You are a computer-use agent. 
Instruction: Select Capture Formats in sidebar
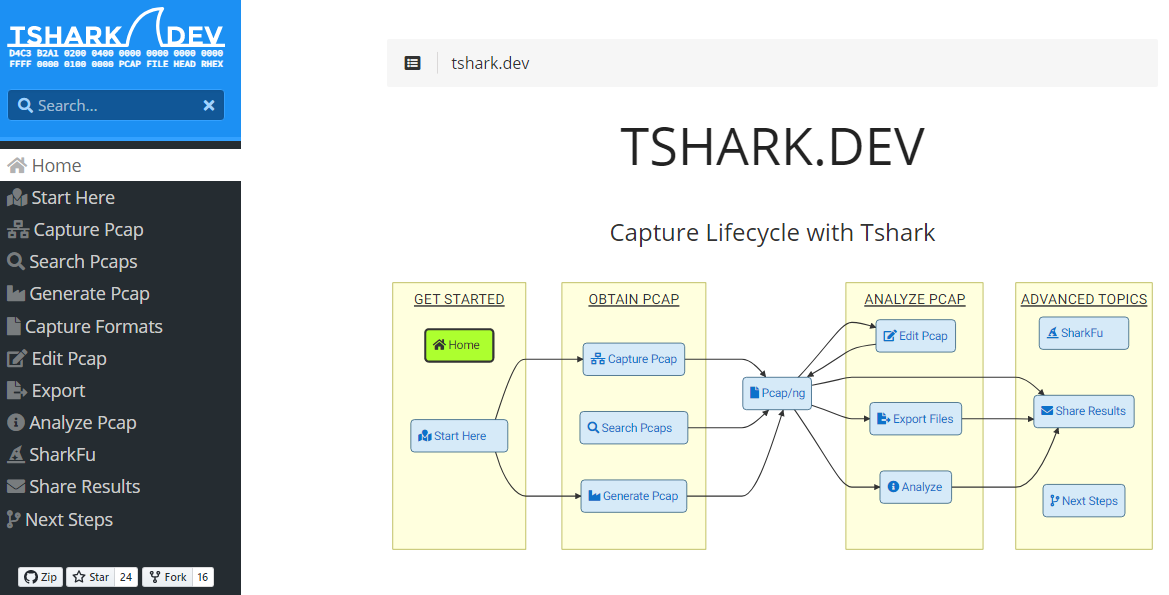[x=120, y=327]
